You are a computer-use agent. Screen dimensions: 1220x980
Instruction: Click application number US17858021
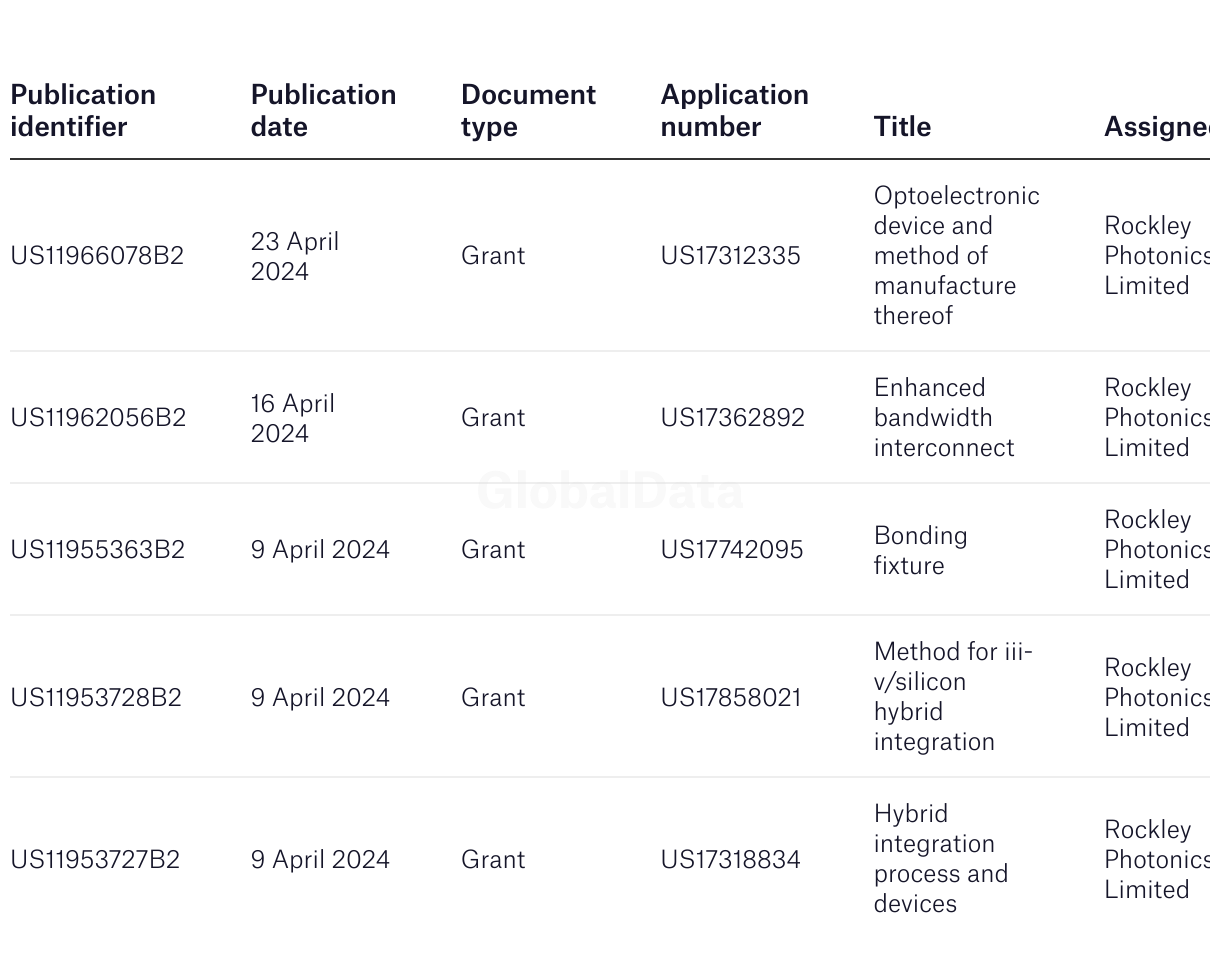click(731, 698)
